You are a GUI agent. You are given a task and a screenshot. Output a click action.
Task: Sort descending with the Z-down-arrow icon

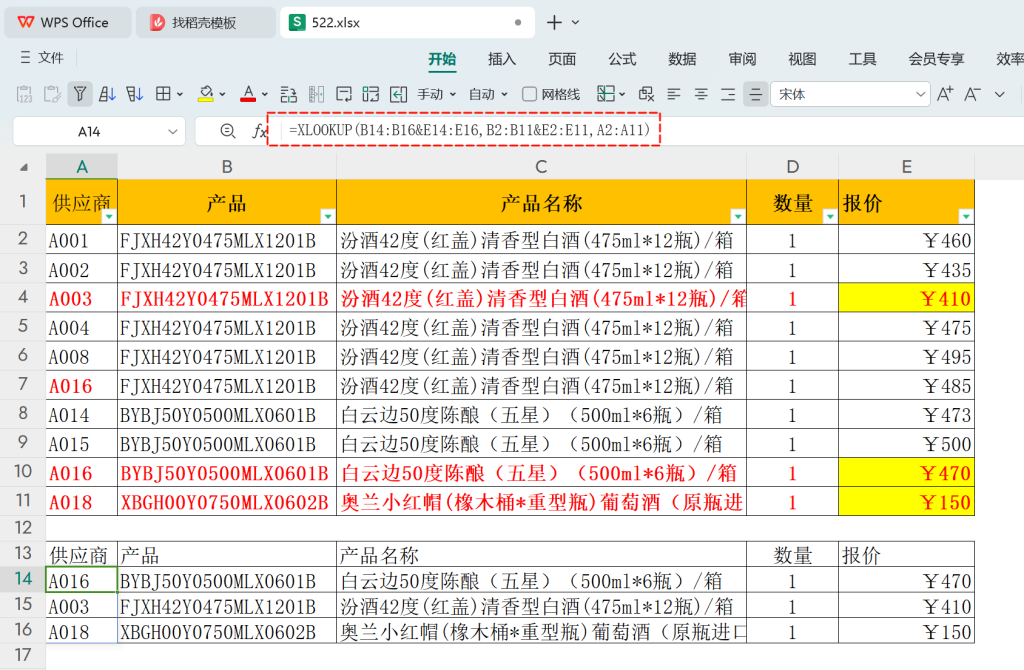[x=135, y=94]
